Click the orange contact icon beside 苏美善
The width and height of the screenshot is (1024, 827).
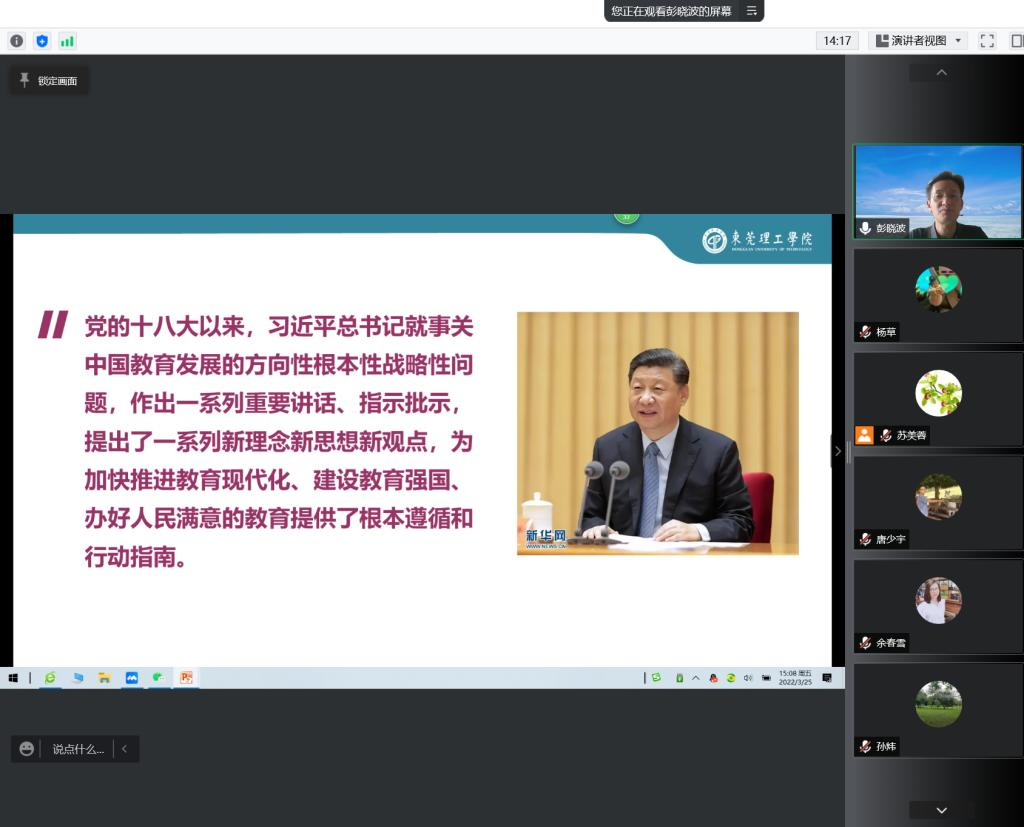[x=864, y=435]
